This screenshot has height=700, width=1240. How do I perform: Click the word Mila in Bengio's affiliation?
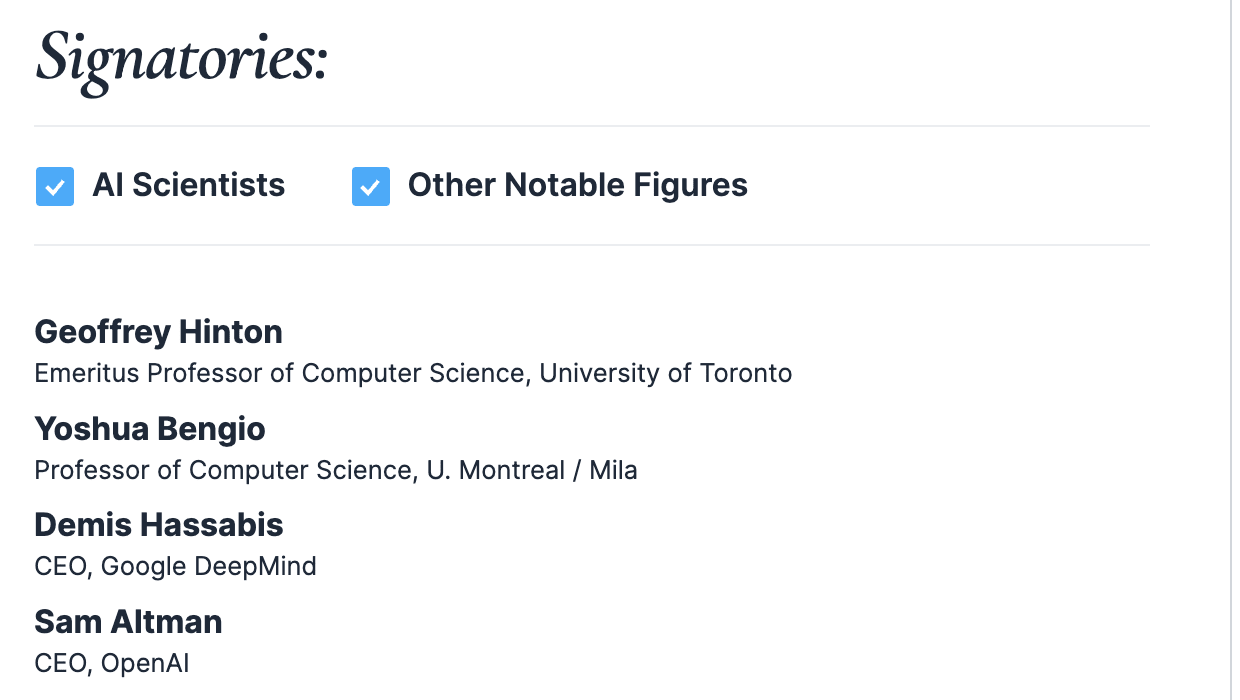point(613,470)
